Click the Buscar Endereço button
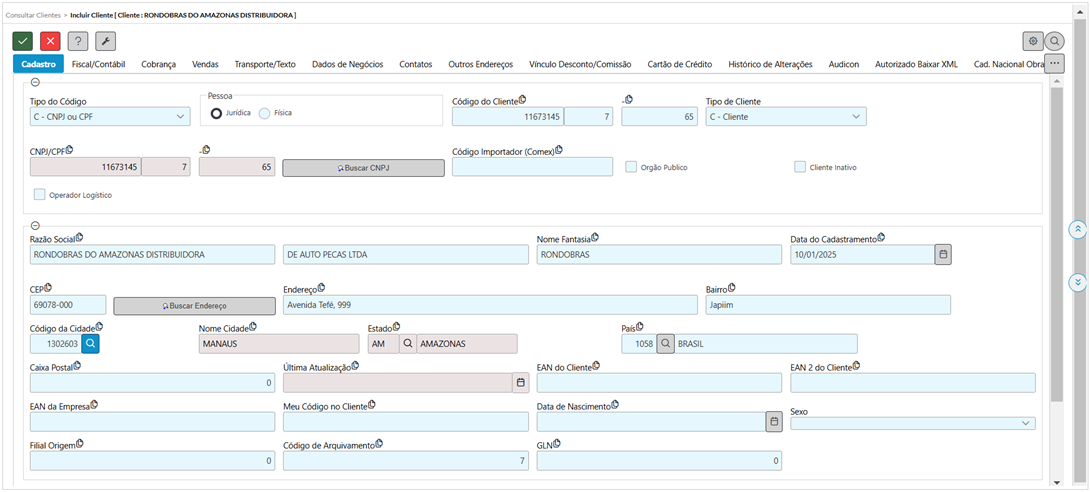Screen dimensions: 1090x492 pos(194,305)
